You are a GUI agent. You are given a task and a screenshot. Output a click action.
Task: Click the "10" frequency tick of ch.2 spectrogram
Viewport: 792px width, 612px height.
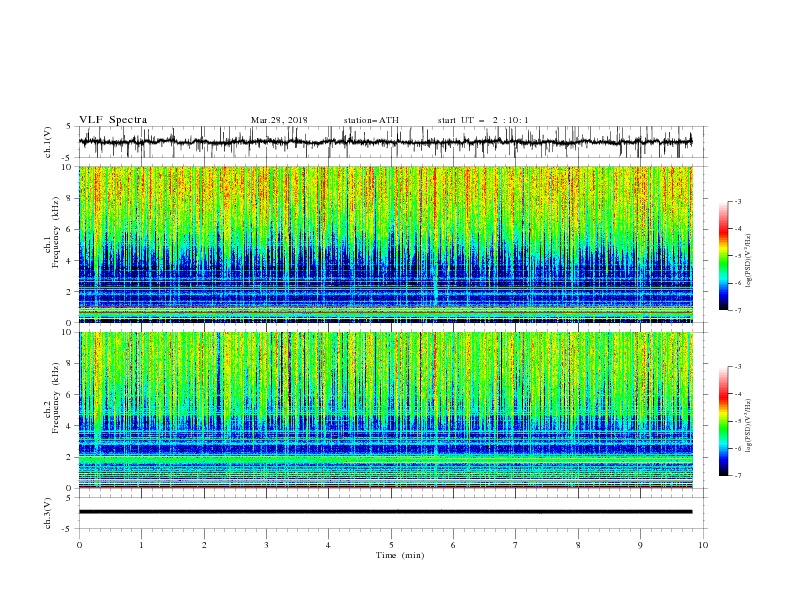point(68,332)
